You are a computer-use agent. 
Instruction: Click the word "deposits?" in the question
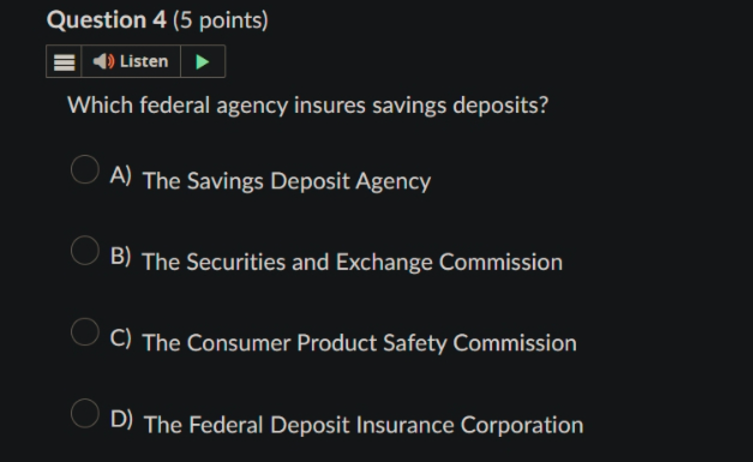tap(500, 105)
